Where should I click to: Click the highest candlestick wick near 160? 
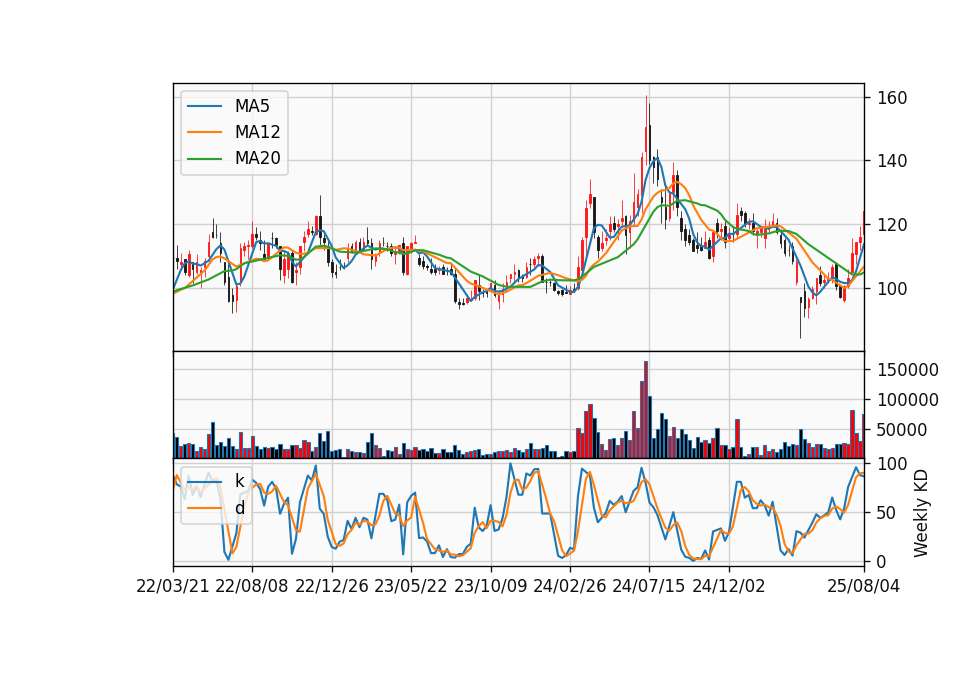646,113
